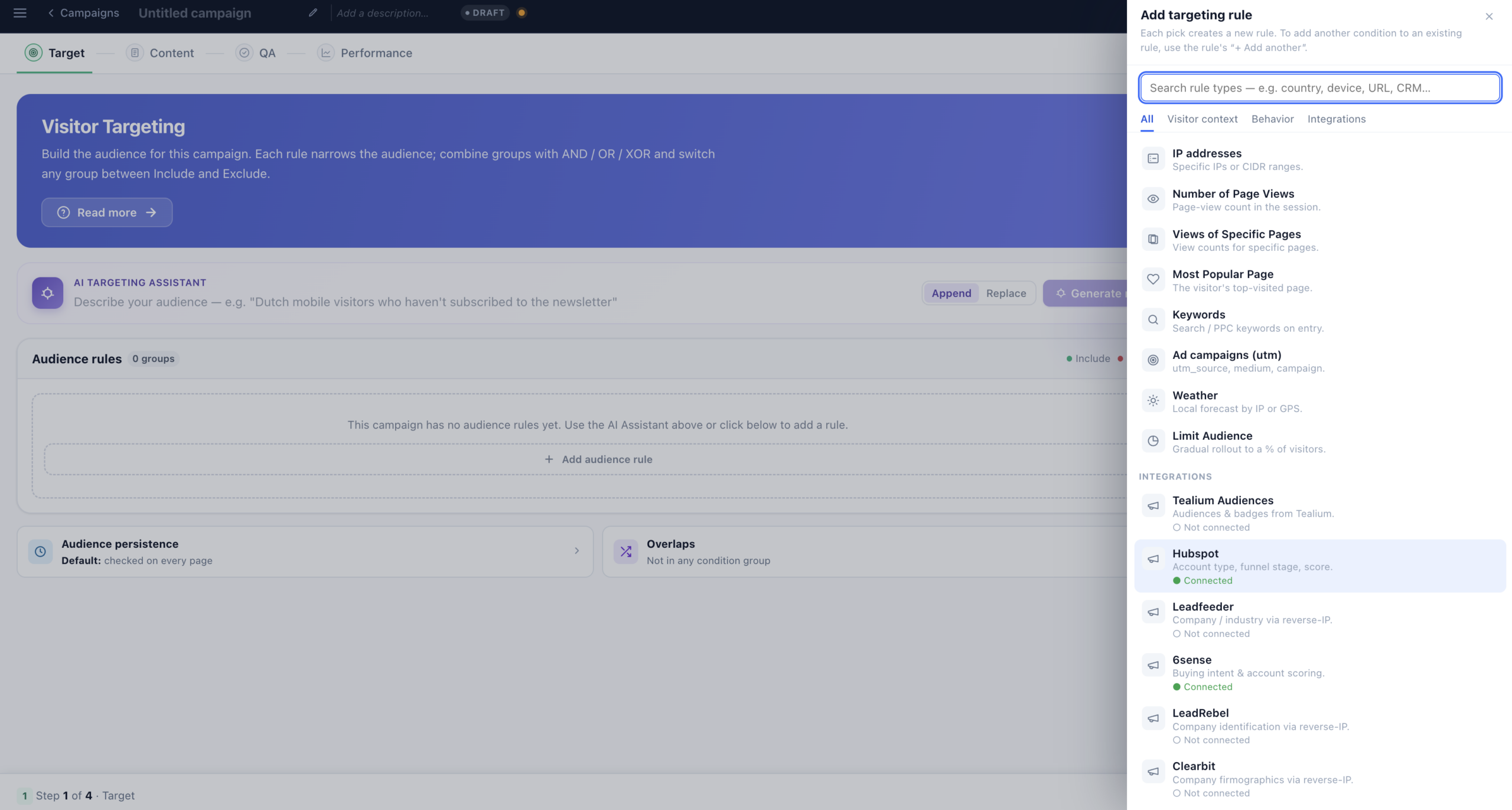
Task: Click the orange status dot
Action: click(x=522, y=13)
